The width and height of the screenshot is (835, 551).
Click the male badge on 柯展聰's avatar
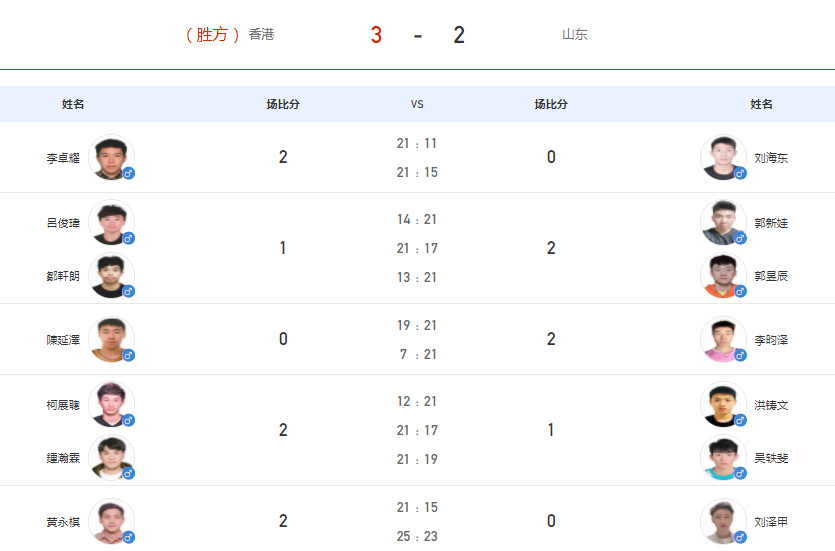[128, 421]
